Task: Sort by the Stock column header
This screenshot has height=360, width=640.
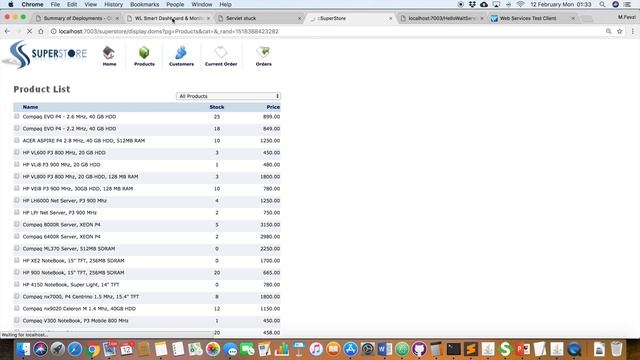Action: point(217,107)
